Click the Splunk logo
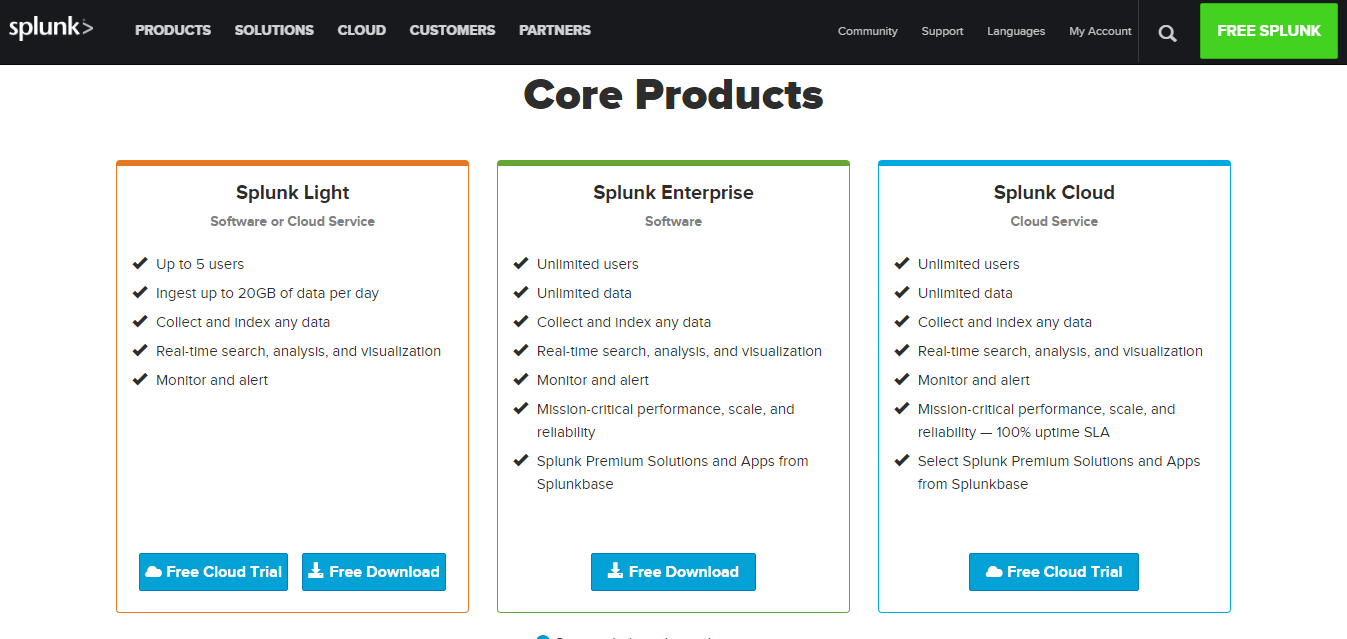Viewport: 1347px width, 639px height. tap(51, 27)
